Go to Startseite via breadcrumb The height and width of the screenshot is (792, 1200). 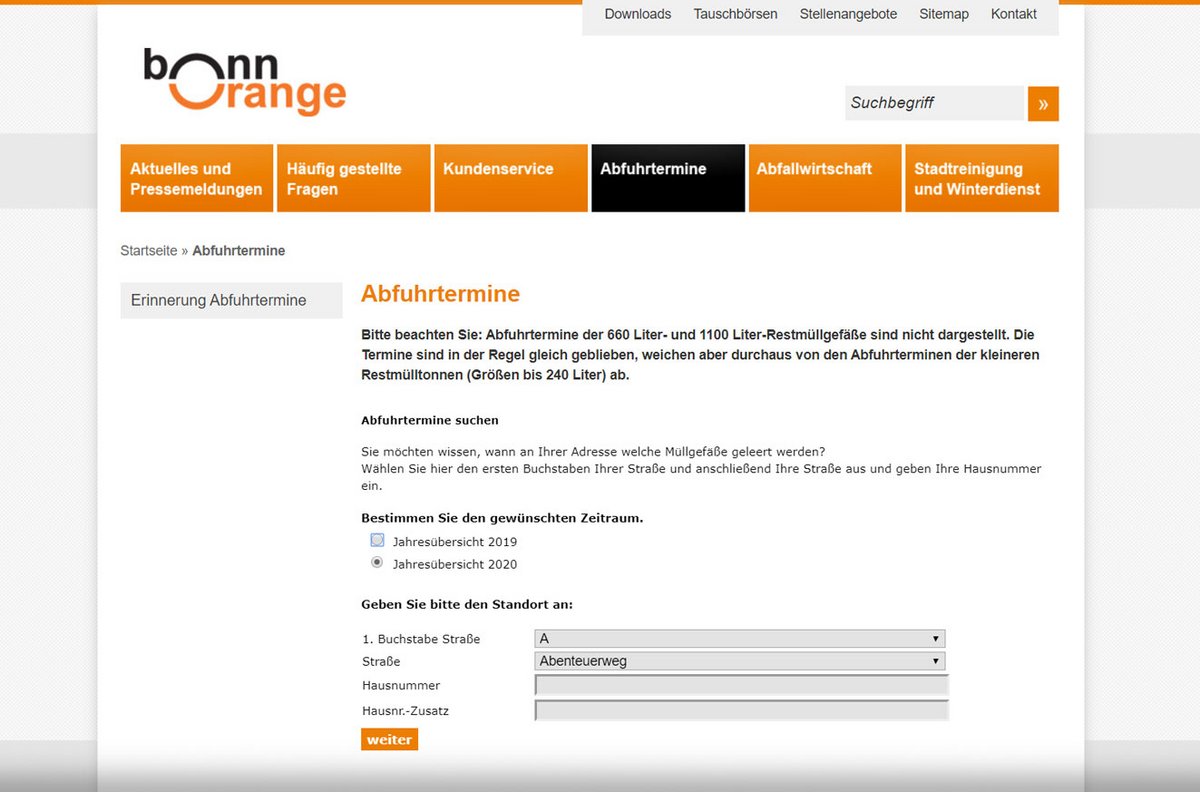[x=149, y=251]
